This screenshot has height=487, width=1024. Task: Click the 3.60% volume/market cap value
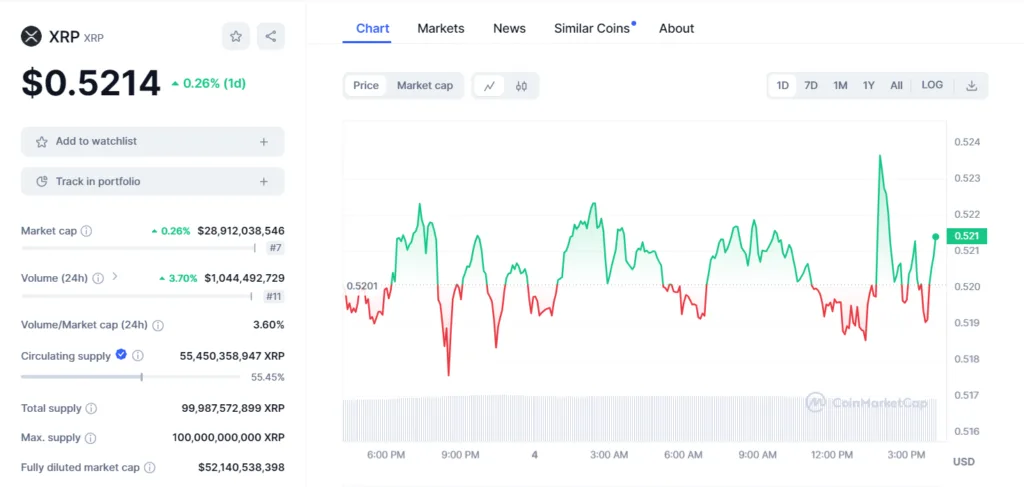pyautogui.click(x=268, y=325)
